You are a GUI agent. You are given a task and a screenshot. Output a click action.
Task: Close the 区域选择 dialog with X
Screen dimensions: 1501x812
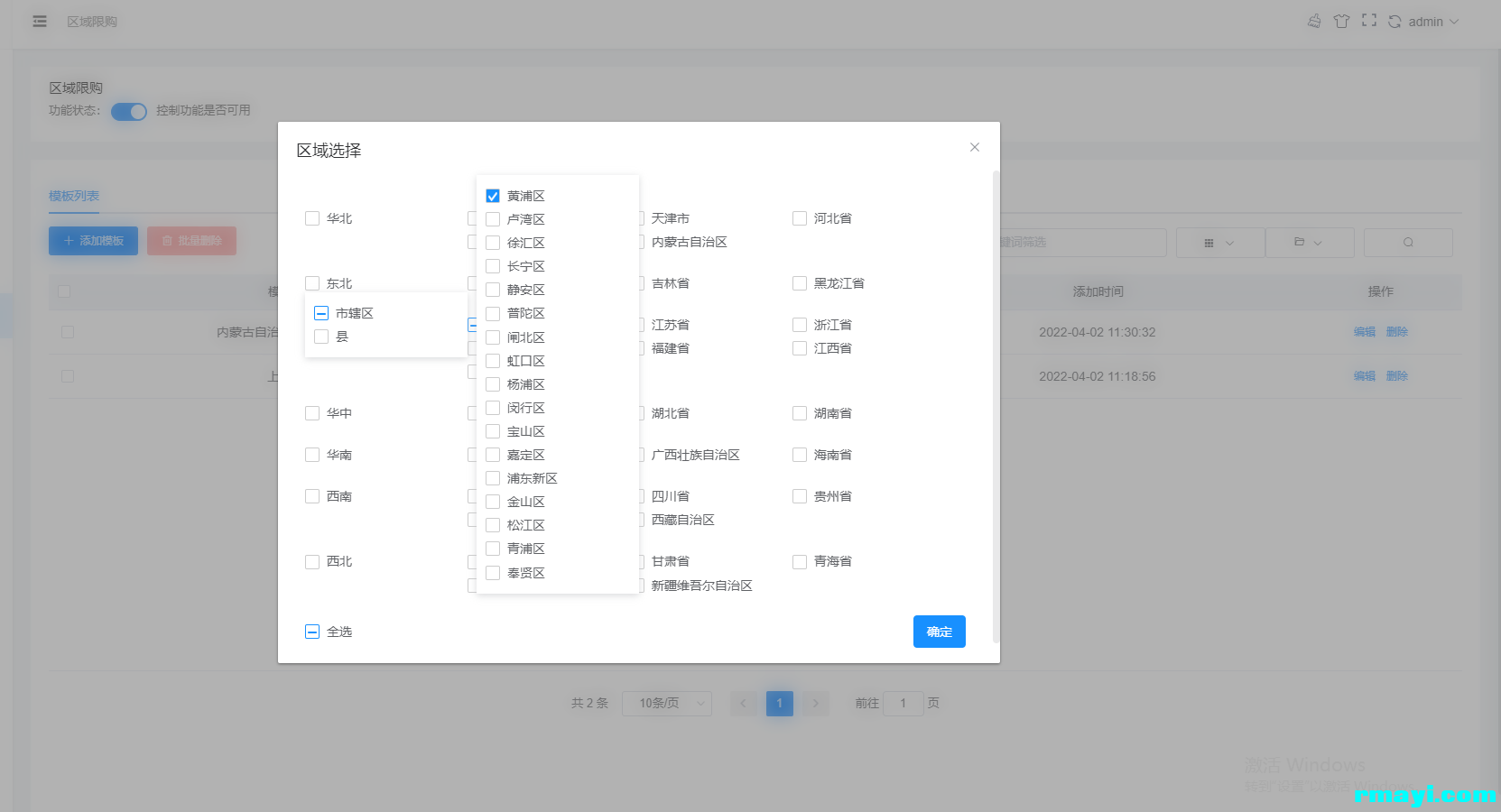975,147
